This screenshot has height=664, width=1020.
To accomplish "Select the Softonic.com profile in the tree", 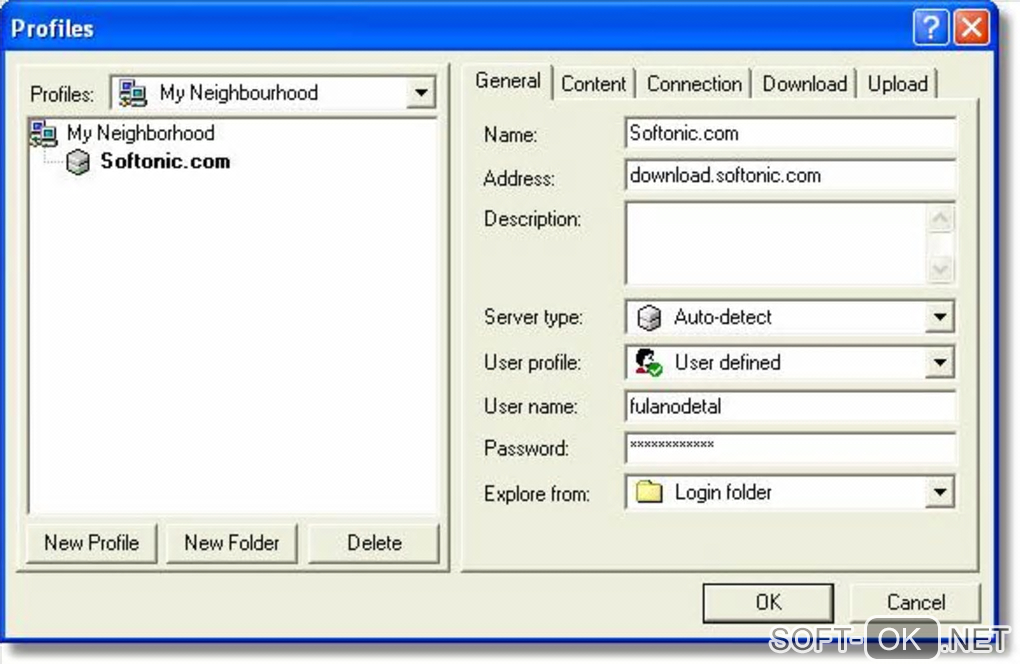I will tap(165, 161).
